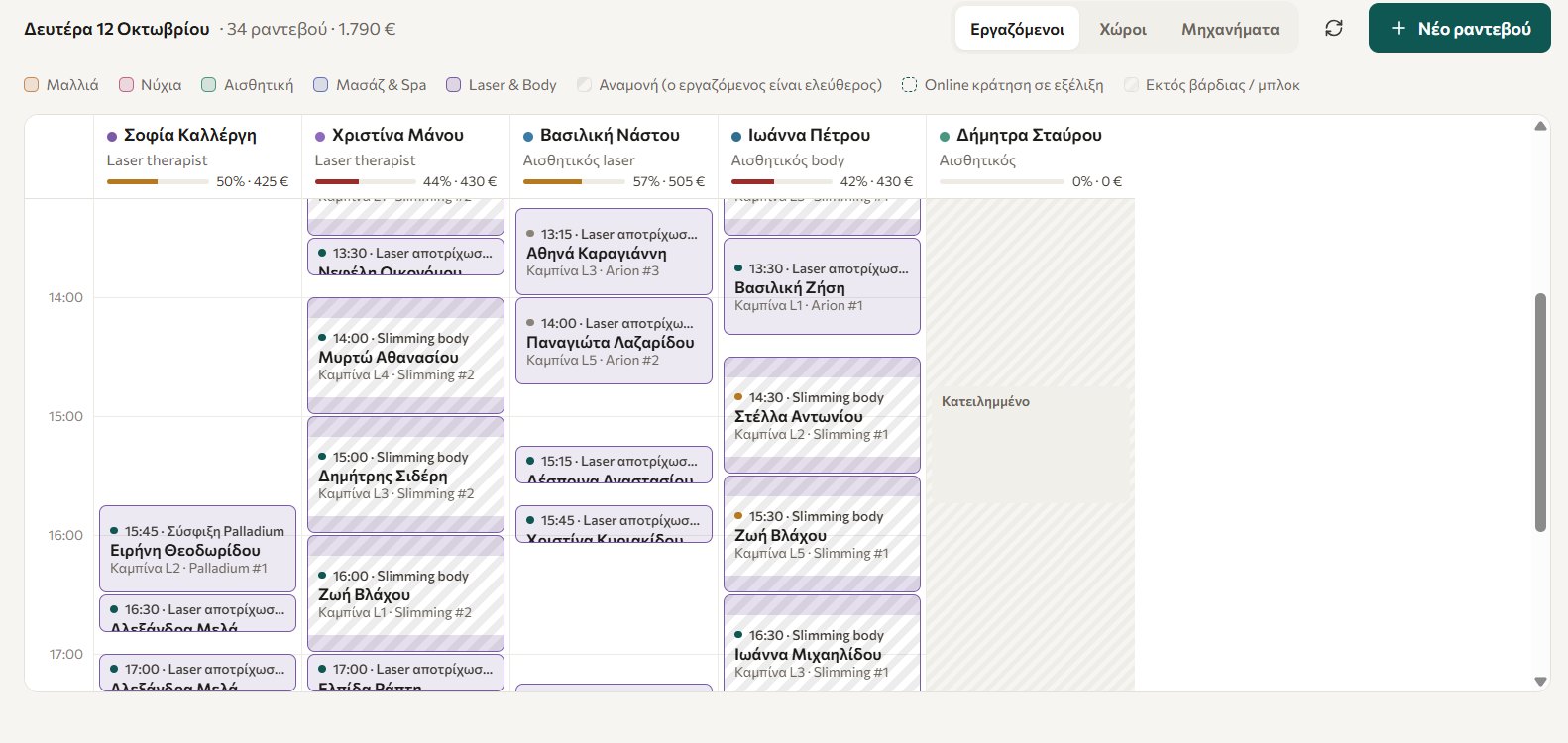Select the Βασιλική Νάστου column header
The width and height of the screenshot is (1568, 743).
click(x=615, y=157)
